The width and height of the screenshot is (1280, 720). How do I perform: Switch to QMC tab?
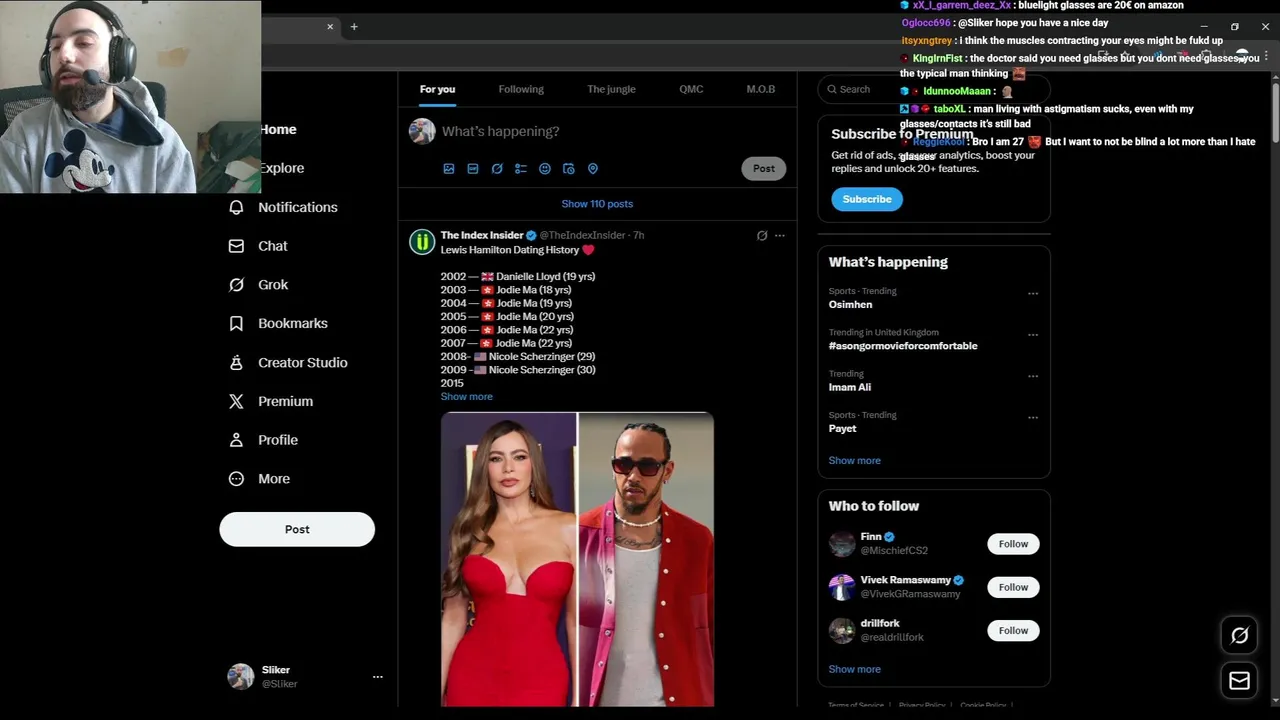691,89
